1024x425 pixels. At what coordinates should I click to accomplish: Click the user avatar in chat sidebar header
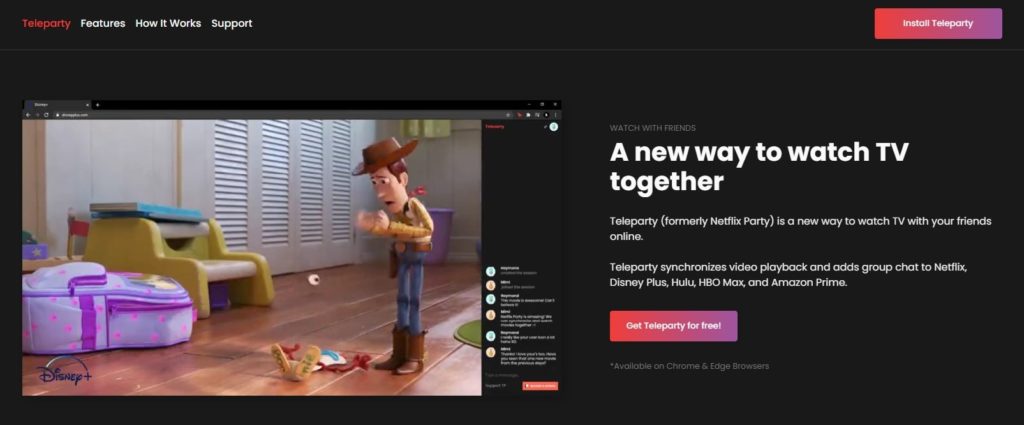pos(553,127)
